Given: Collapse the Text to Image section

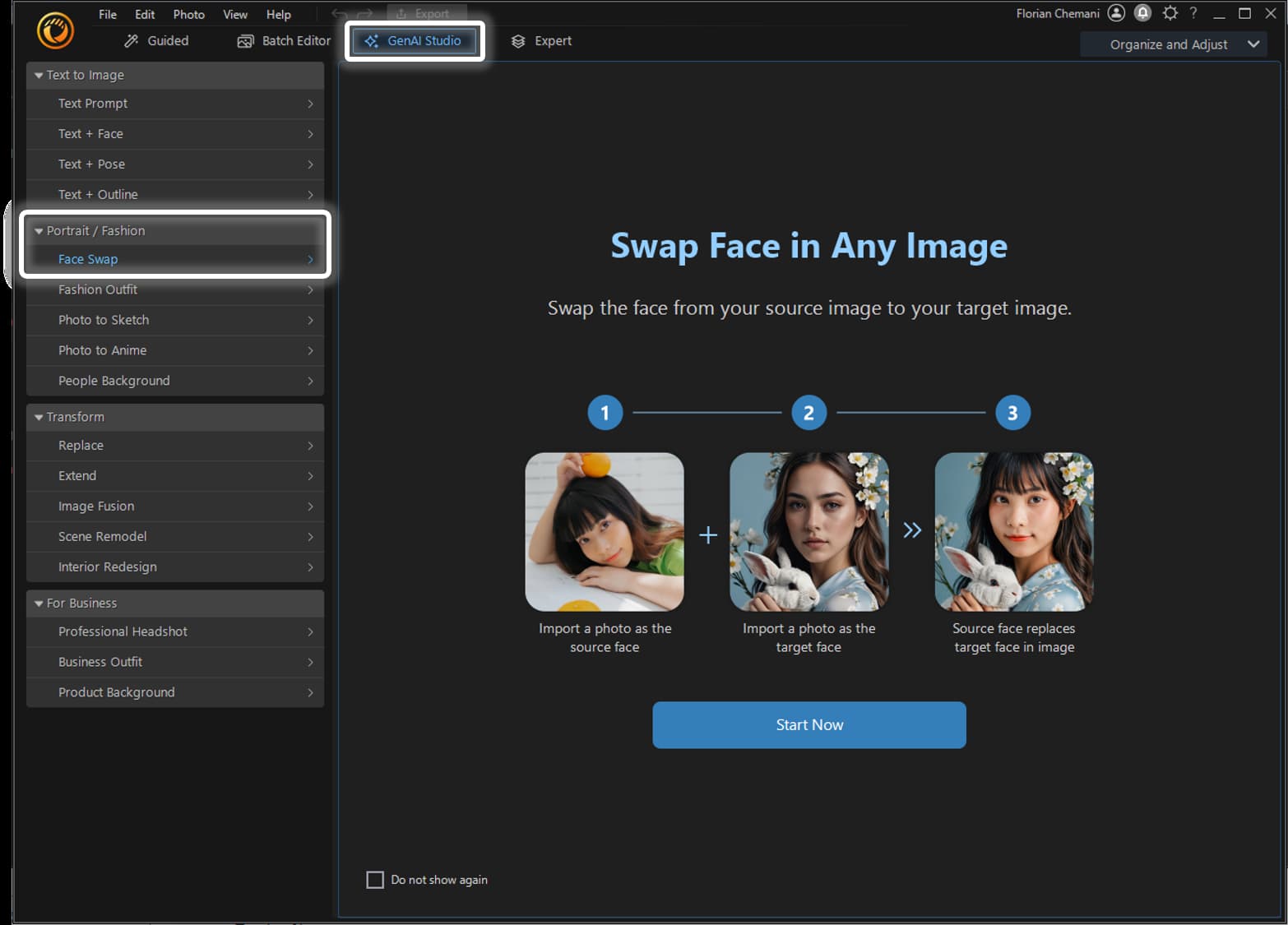Looking at the screenshot, I should pos(38,75).
